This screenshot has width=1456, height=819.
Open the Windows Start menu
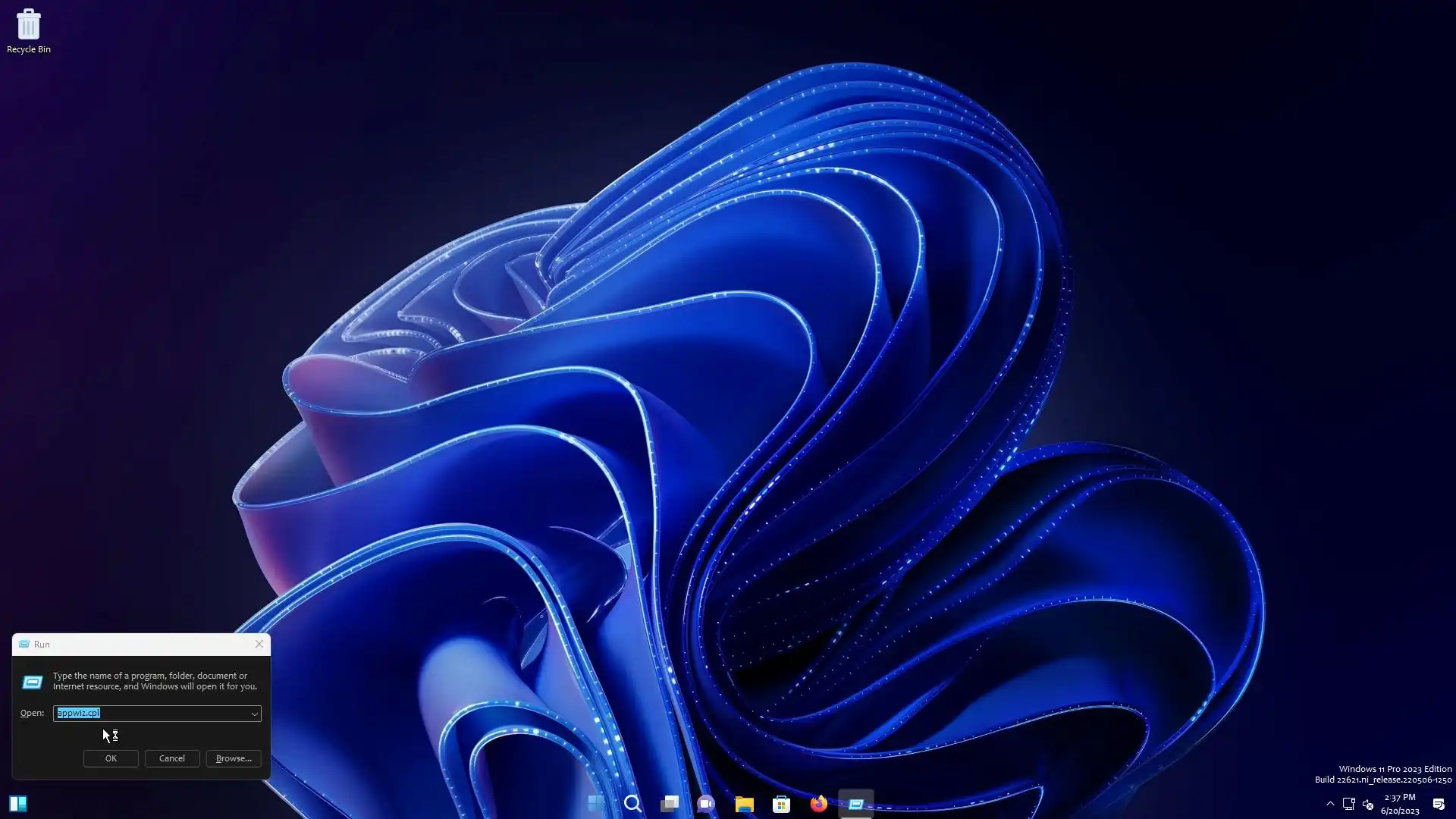[596, 804]
